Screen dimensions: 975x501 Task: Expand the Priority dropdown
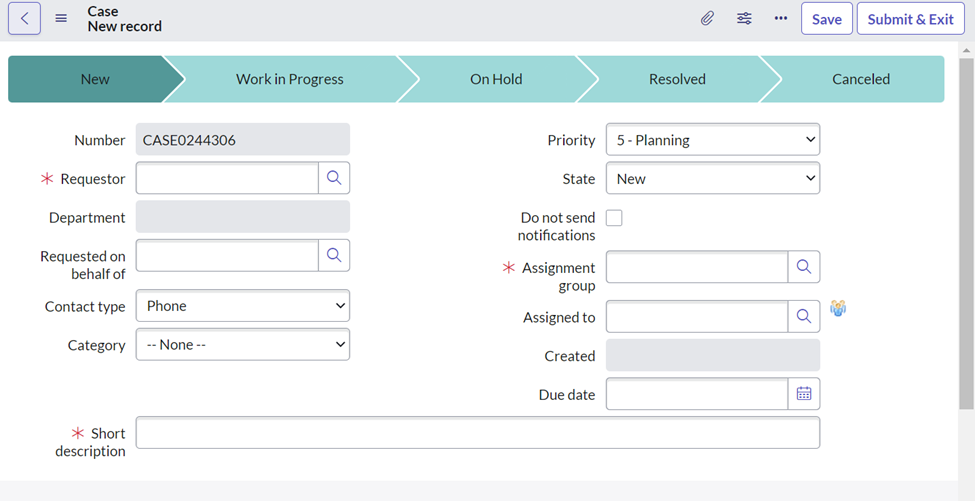pos(713,140)
